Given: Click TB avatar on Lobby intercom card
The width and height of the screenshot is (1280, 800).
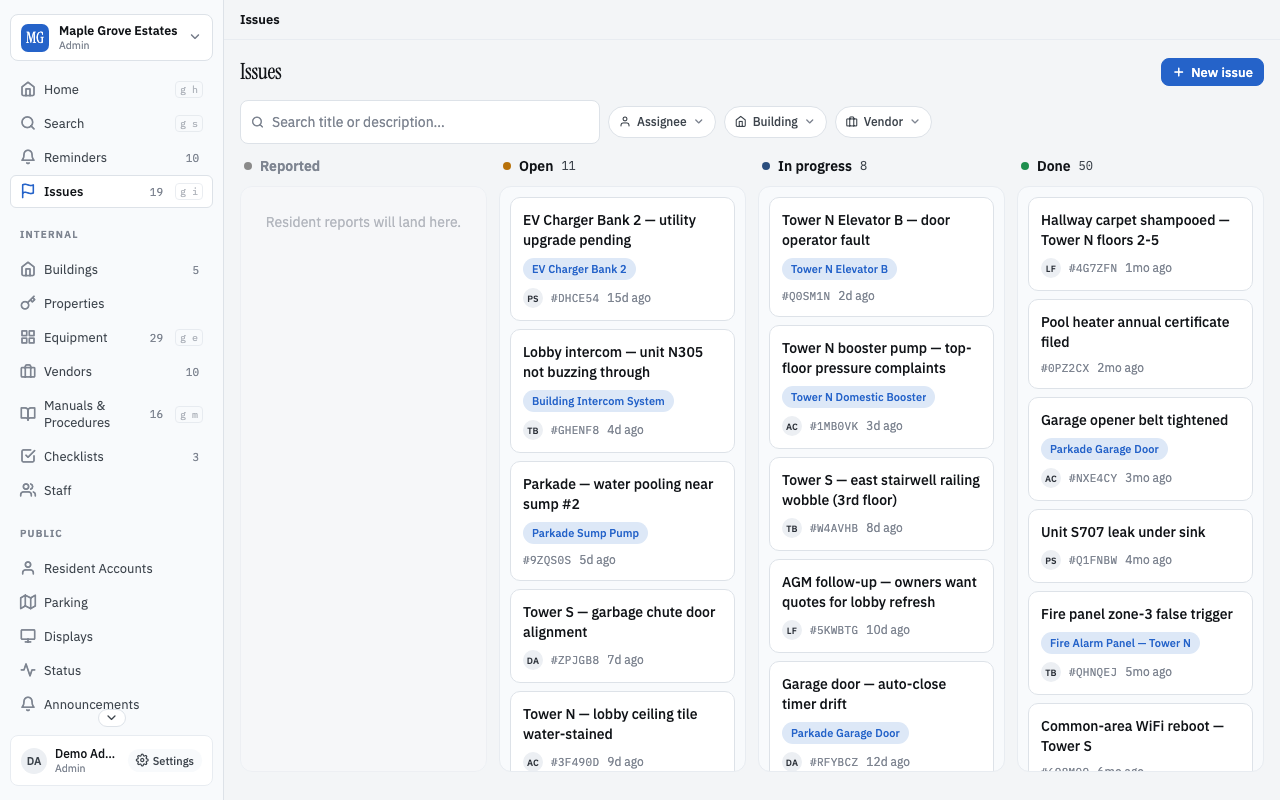Looking at the screenshot, I should tap(533, 430).
